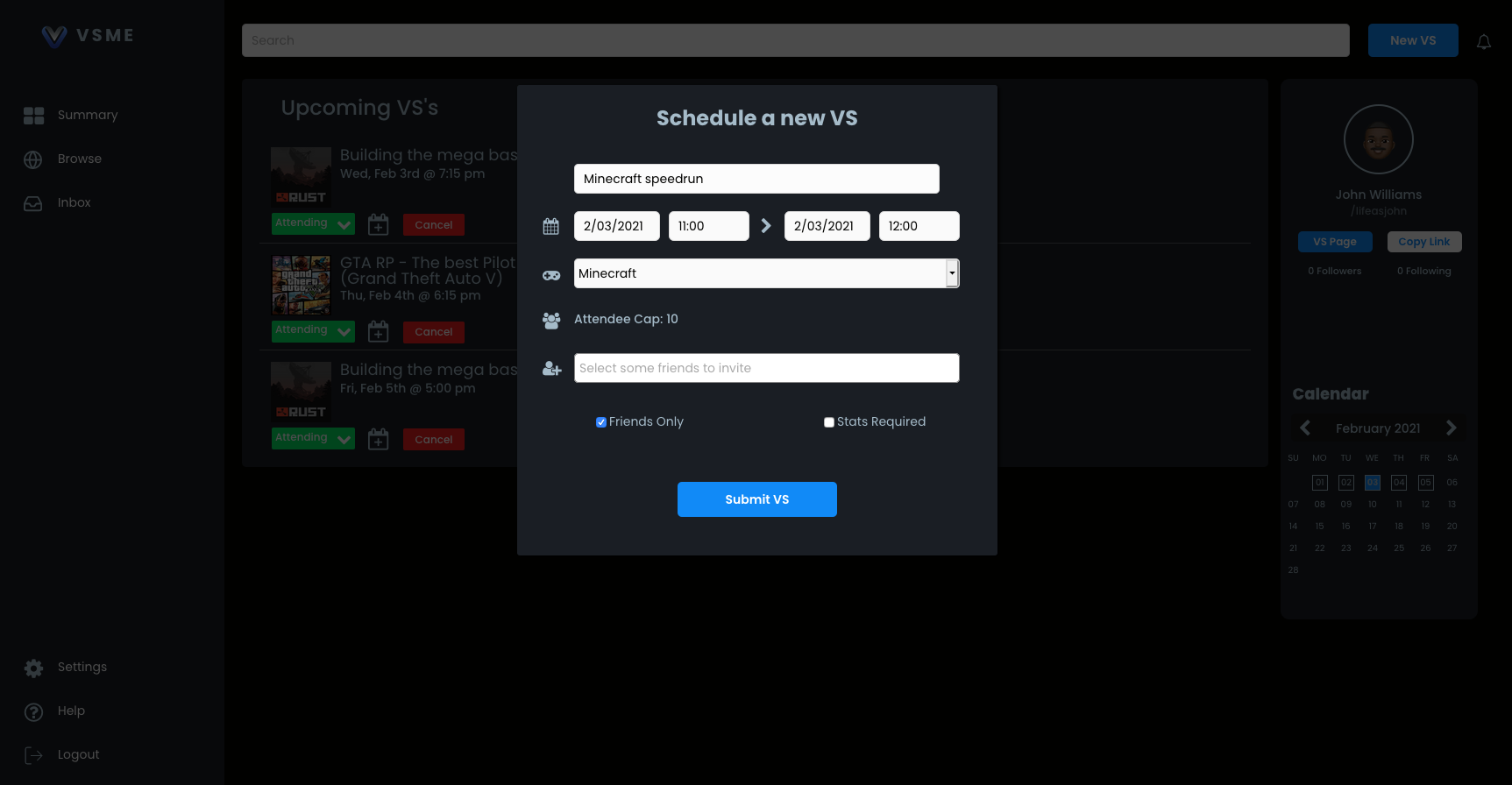Screen dimensions: 1512x785
Task: Select February 05 in the calendar
Action: point(1426,483)
